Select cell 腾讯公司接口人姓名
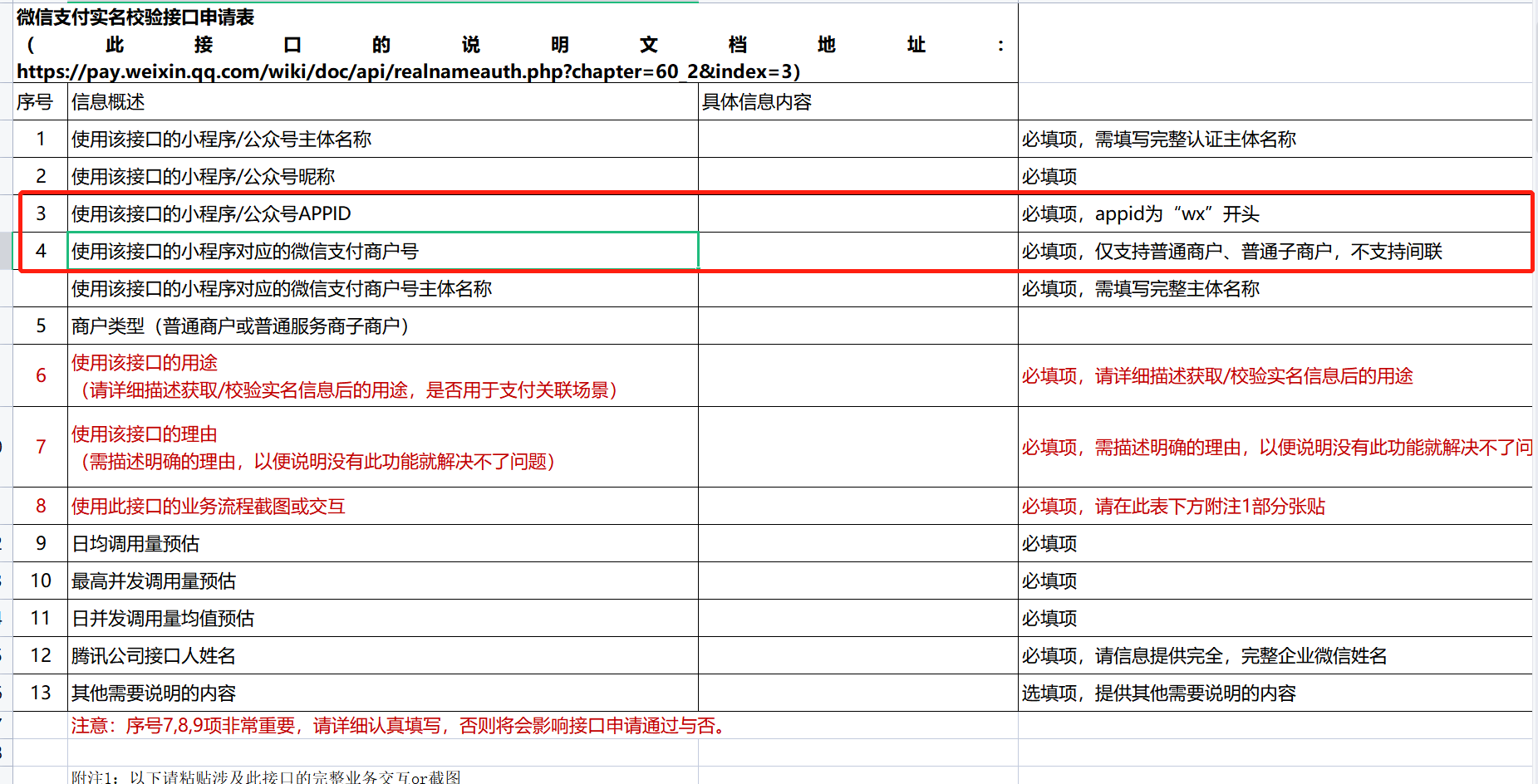The image size is (1538, 784). (x=382, y=656)
